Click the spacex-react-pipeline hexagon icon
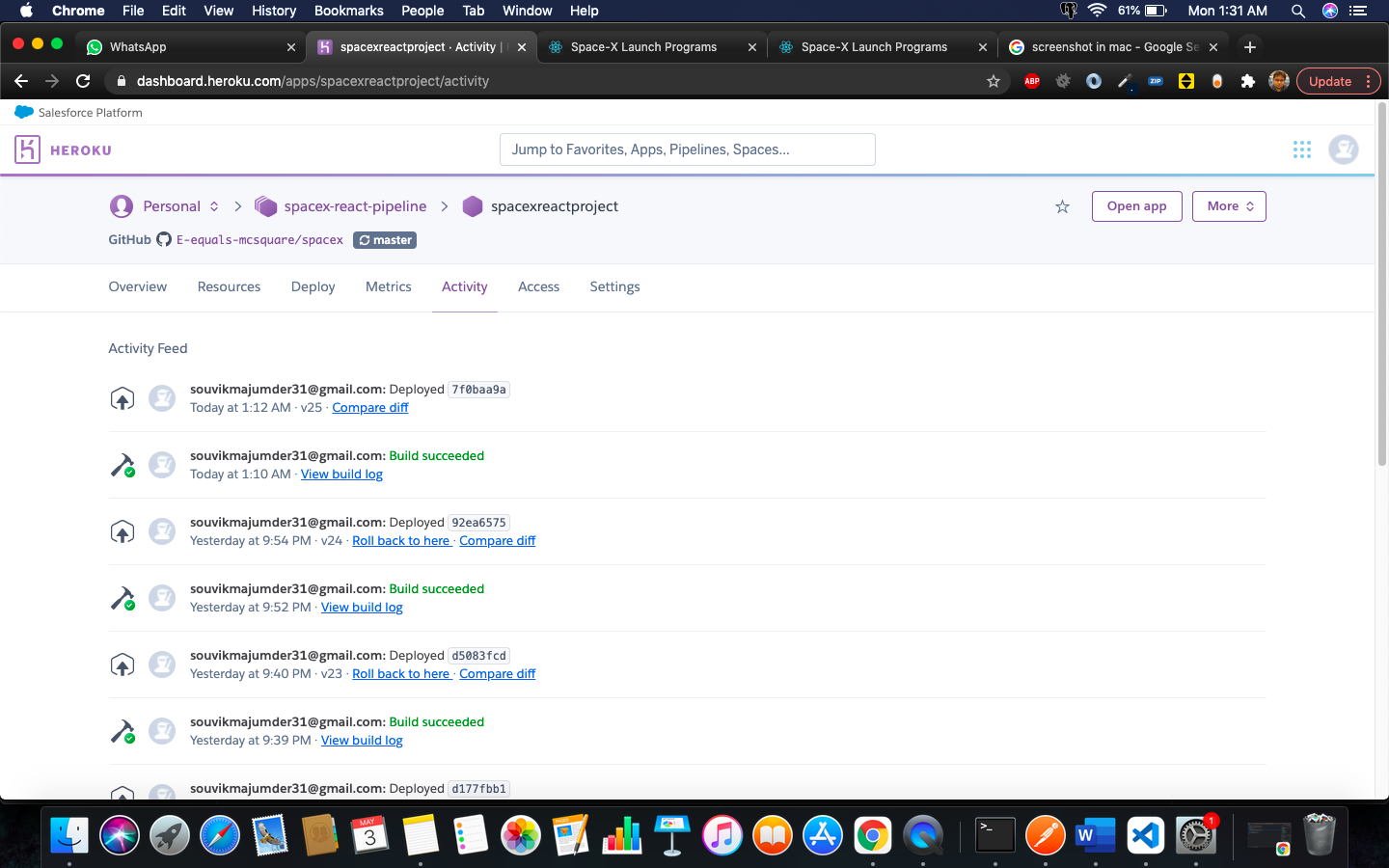This screenshot has height=868, width=1389. (265, 206)
